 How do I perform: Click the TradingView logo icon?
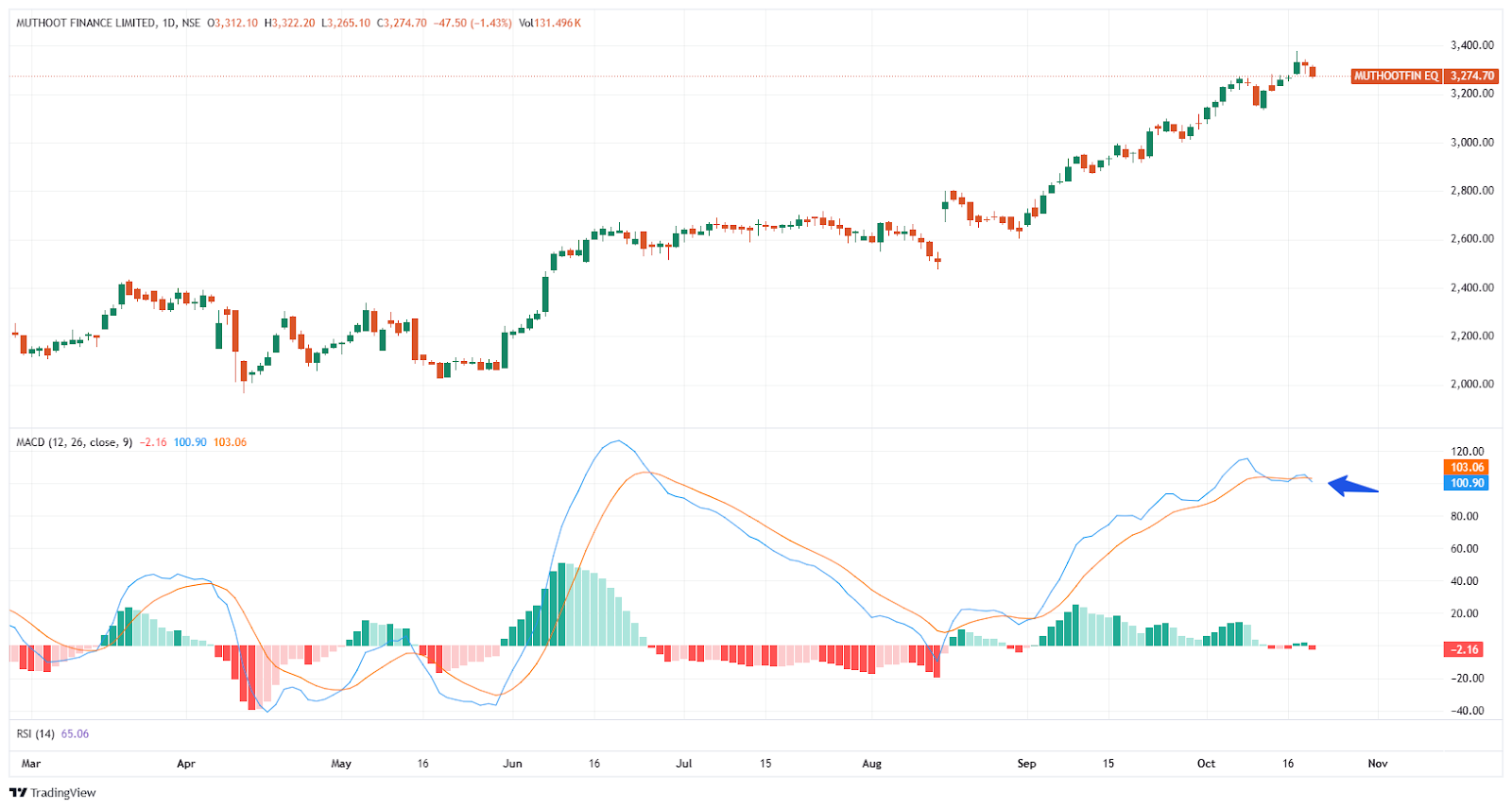tap(18, 793)
